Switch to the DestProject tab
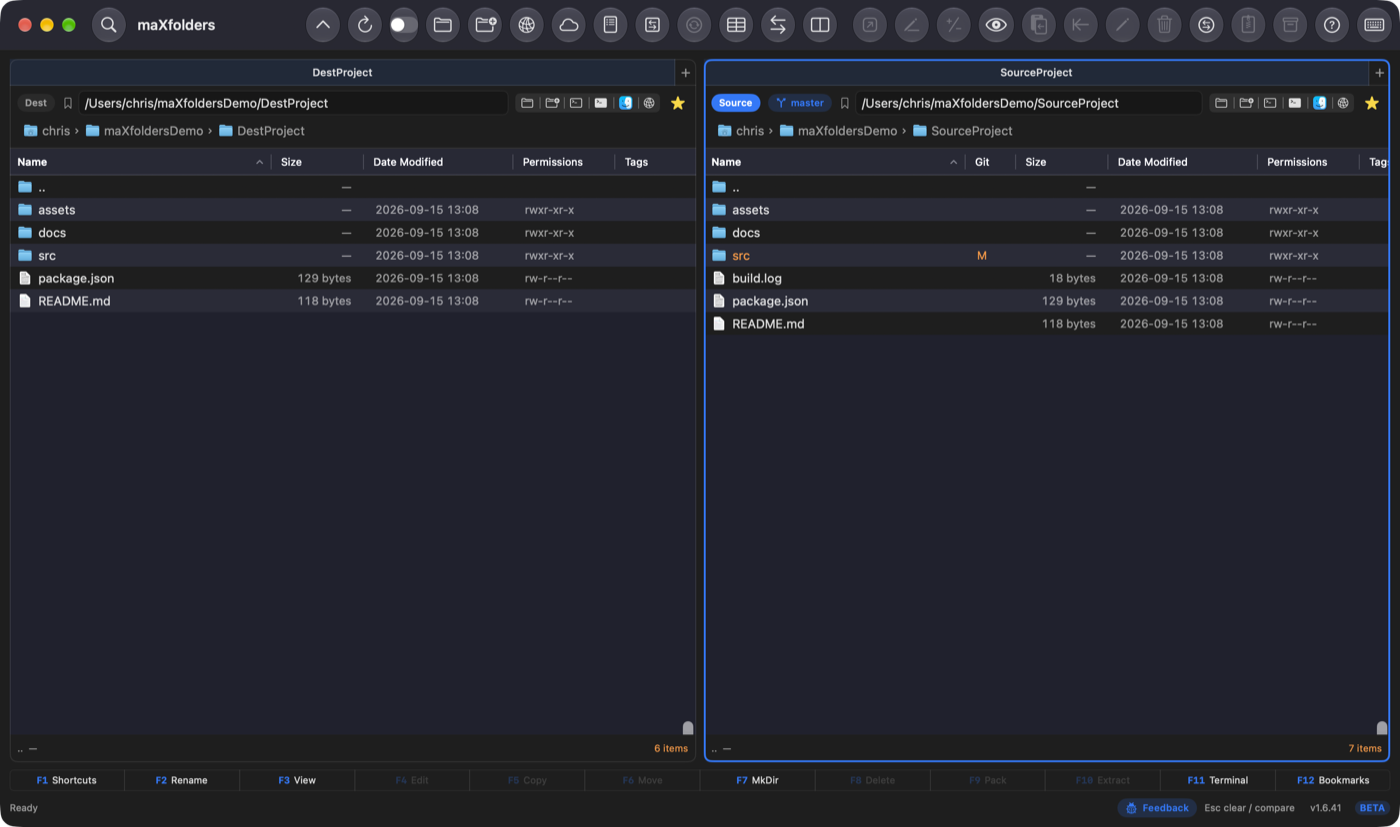The width and height of the screenshot is (1400, 827). point(342,72)
